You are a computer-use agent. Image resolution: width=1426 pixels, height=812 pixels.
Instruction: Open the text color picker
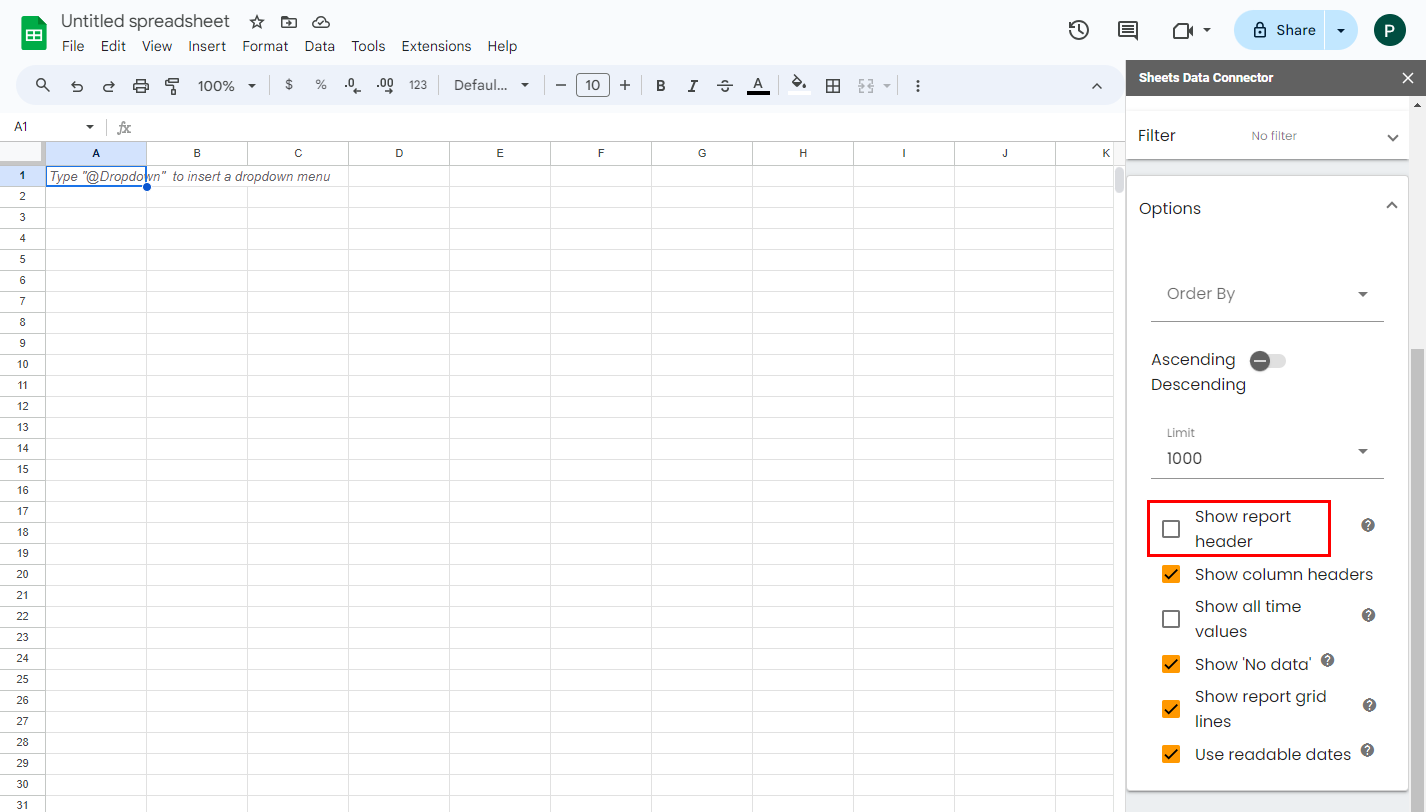[758, 86]
